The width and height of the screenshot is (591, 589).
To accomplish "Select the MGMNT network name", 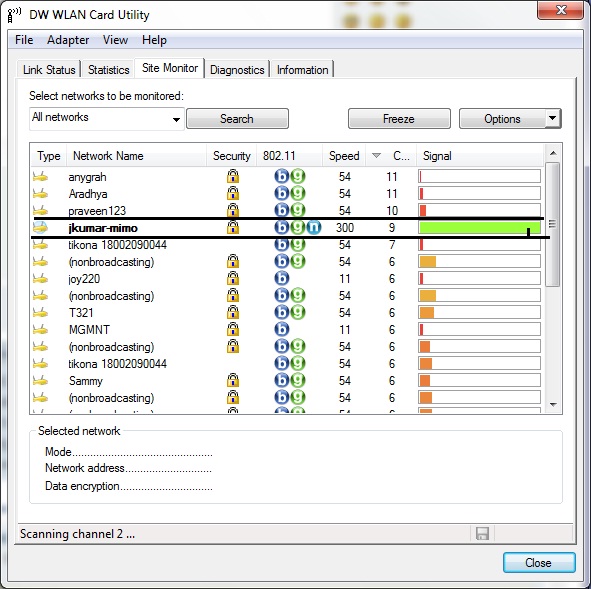I will click(x=89, y=329).
